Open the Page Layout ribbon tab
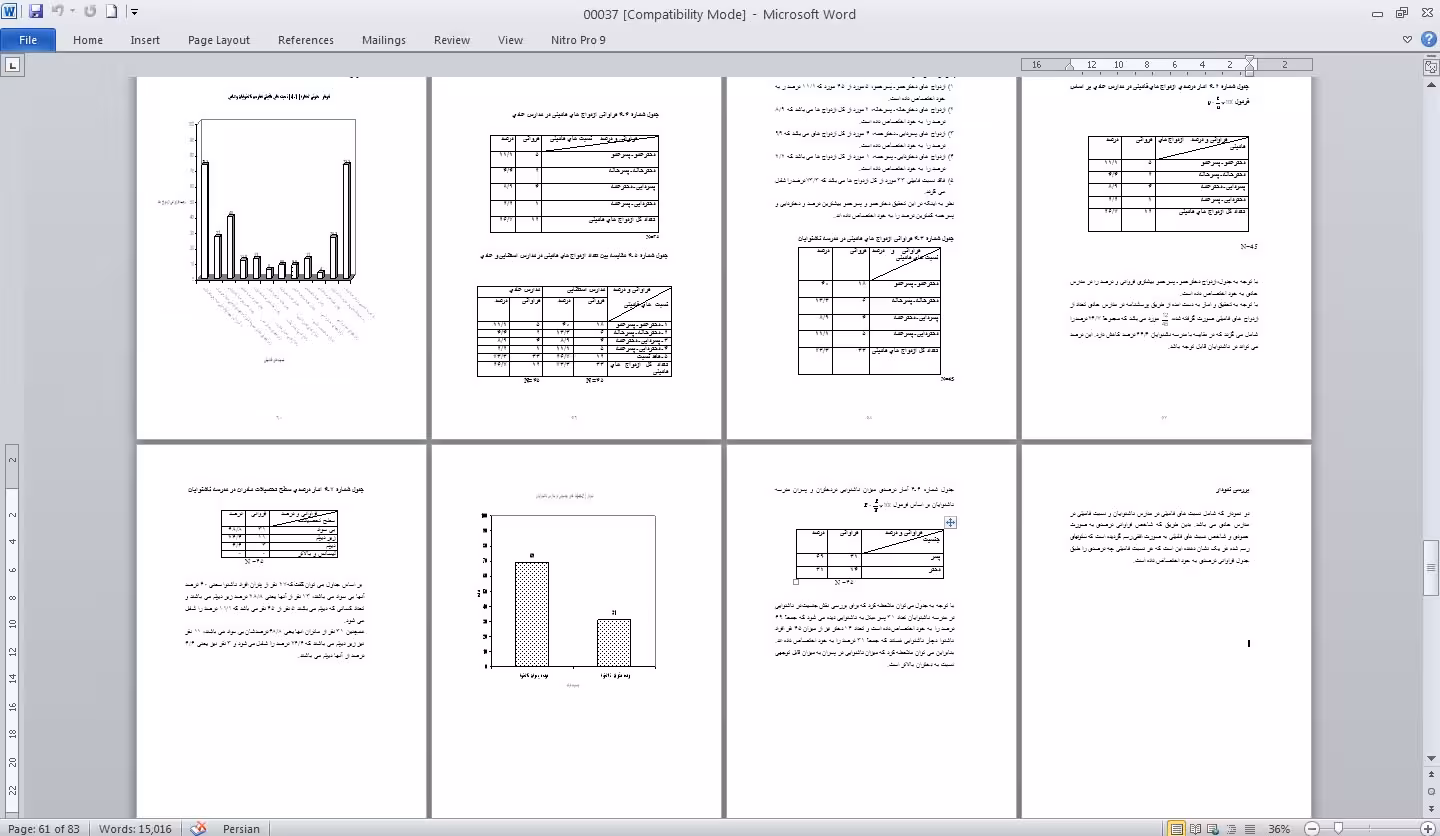1440x836 pixels. click(218, 40)
